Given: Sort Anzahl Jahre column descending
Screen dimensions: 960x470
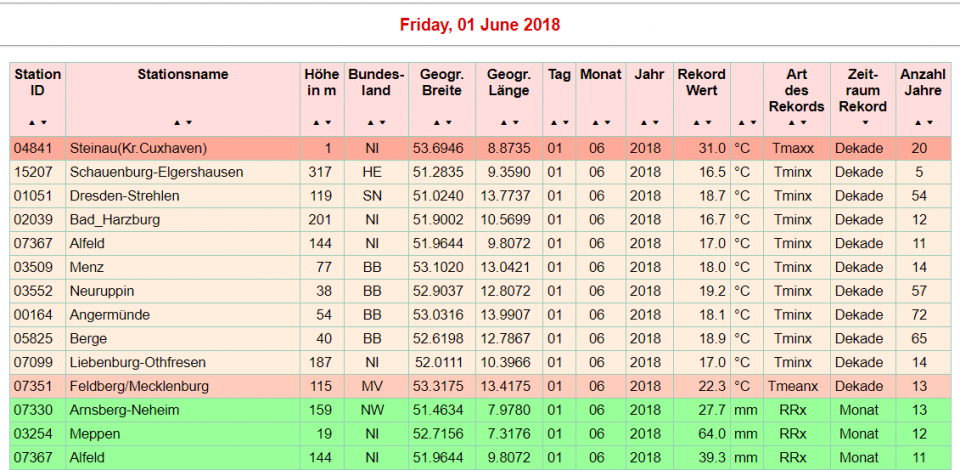Looking at the screenshot, I should pos(929,123).
